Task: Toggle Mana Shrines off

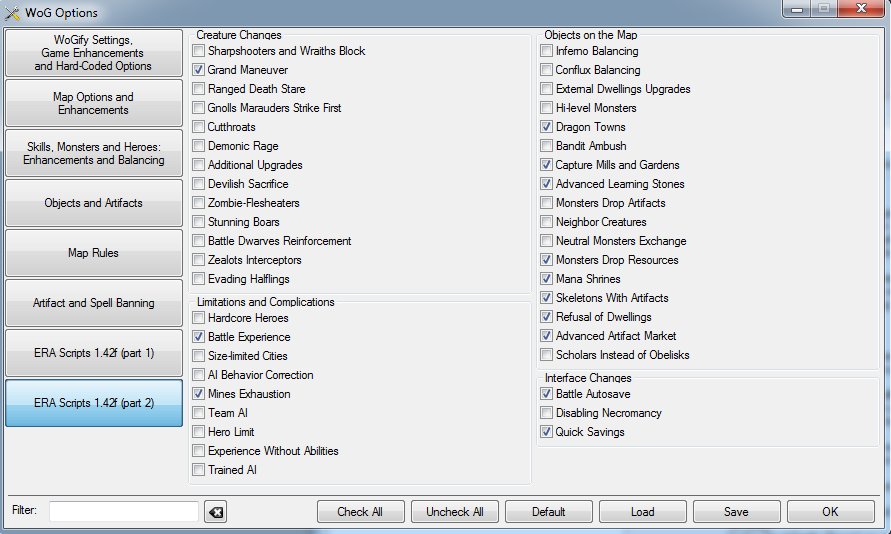Action: (546, 279)
